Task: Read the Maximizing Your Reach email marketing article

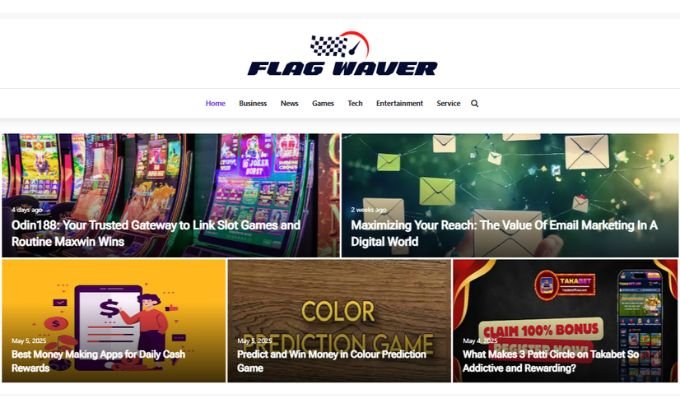Action: (504, 233)
